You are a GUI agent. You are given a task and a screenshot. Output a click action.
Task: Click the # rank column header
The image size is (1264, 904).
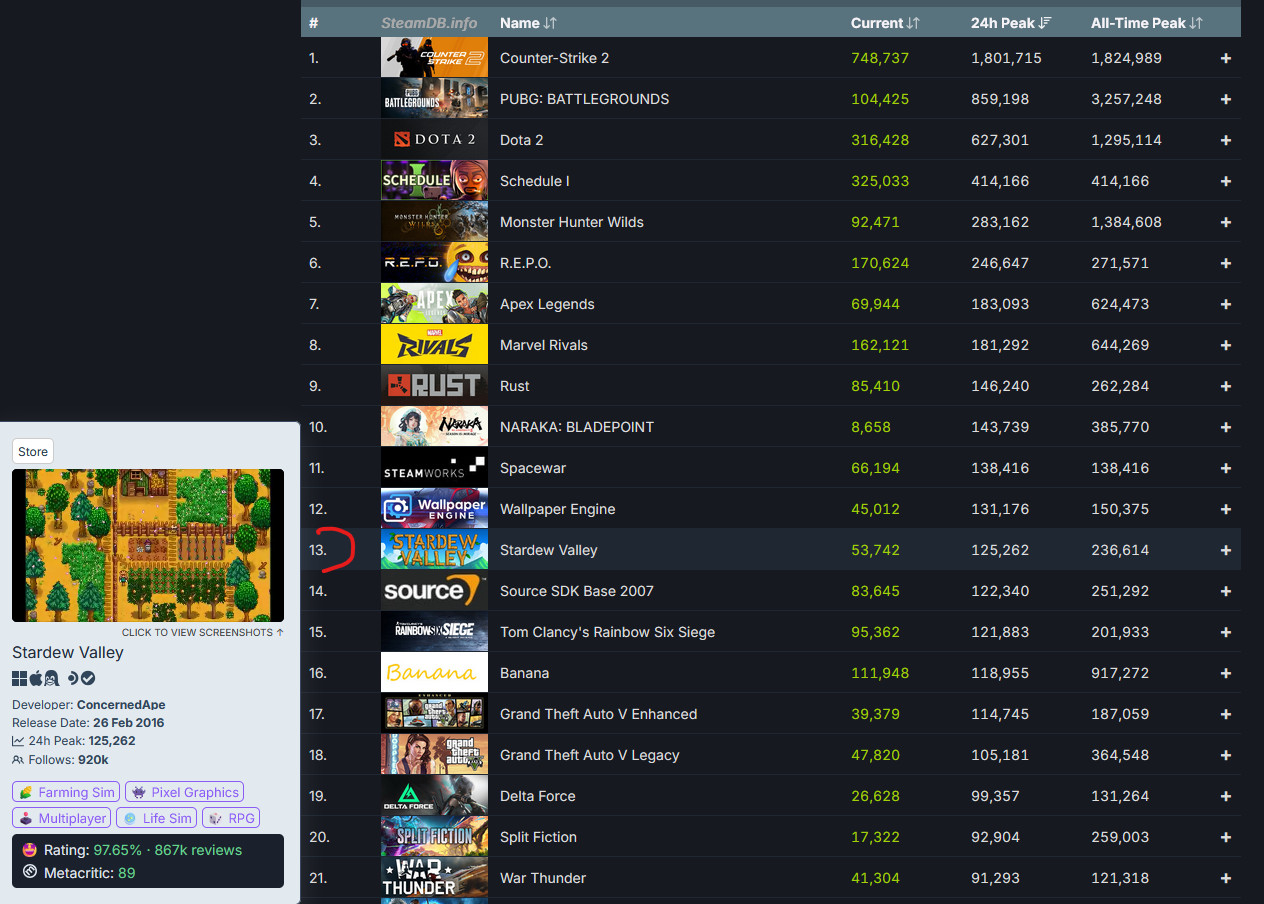(x=314, y=22)
